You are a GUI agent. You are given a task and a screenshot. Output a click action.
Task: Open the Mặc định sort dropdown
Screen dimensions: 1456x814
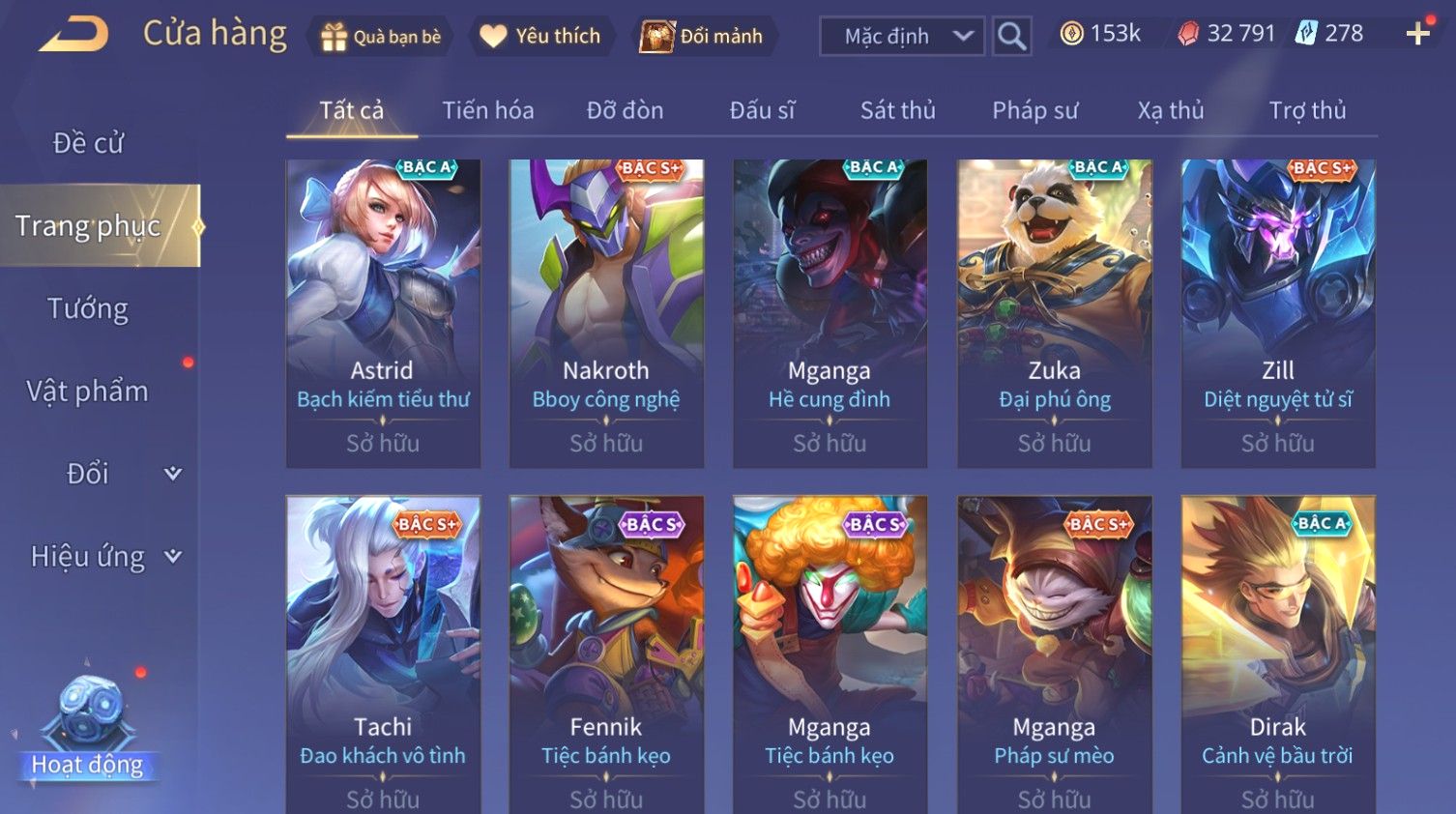(x=902, y=37)
